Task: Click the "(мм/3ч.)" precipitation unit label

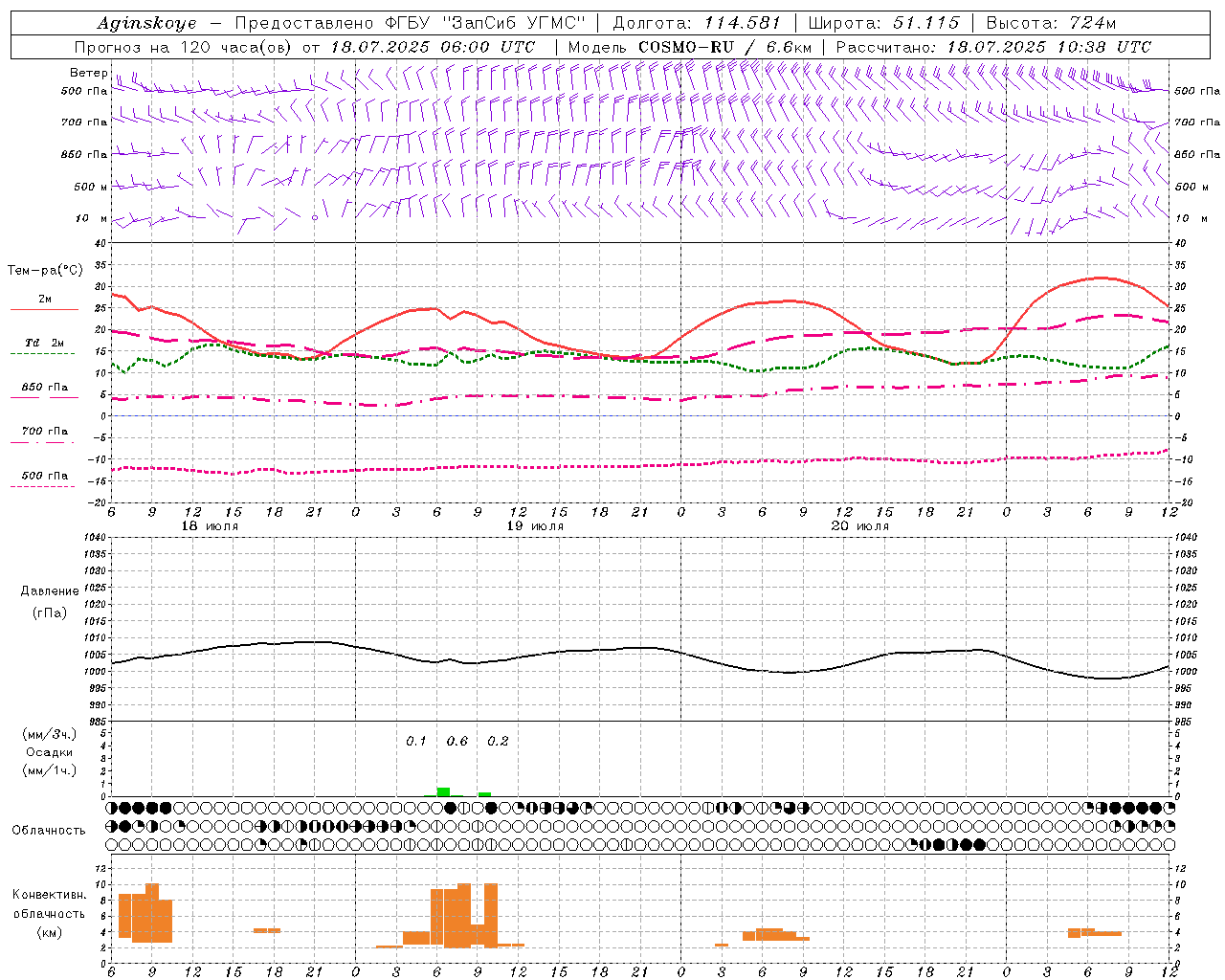Action: pyautogui.click(x=50, y=734)
